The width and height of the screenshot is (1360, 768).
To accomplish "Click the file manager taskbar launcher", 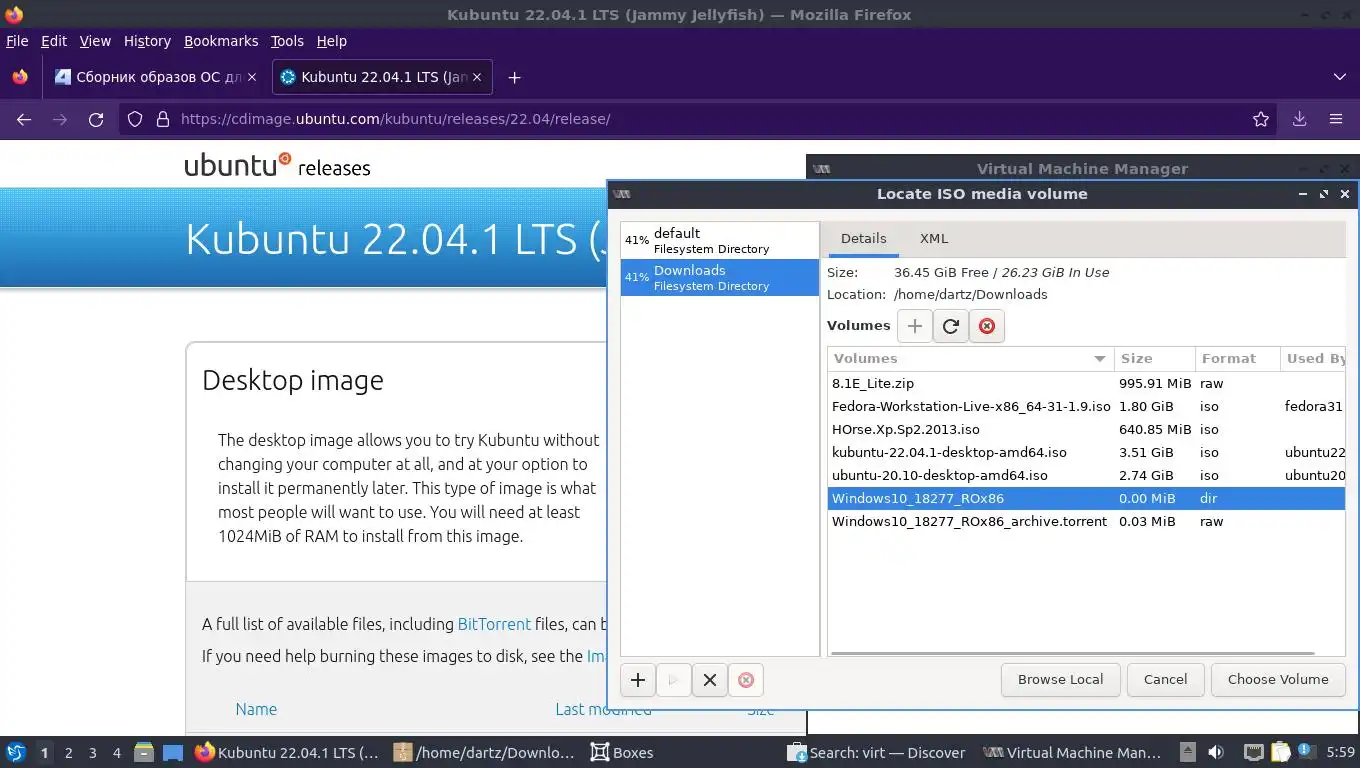I will click(x=144, y=752).
